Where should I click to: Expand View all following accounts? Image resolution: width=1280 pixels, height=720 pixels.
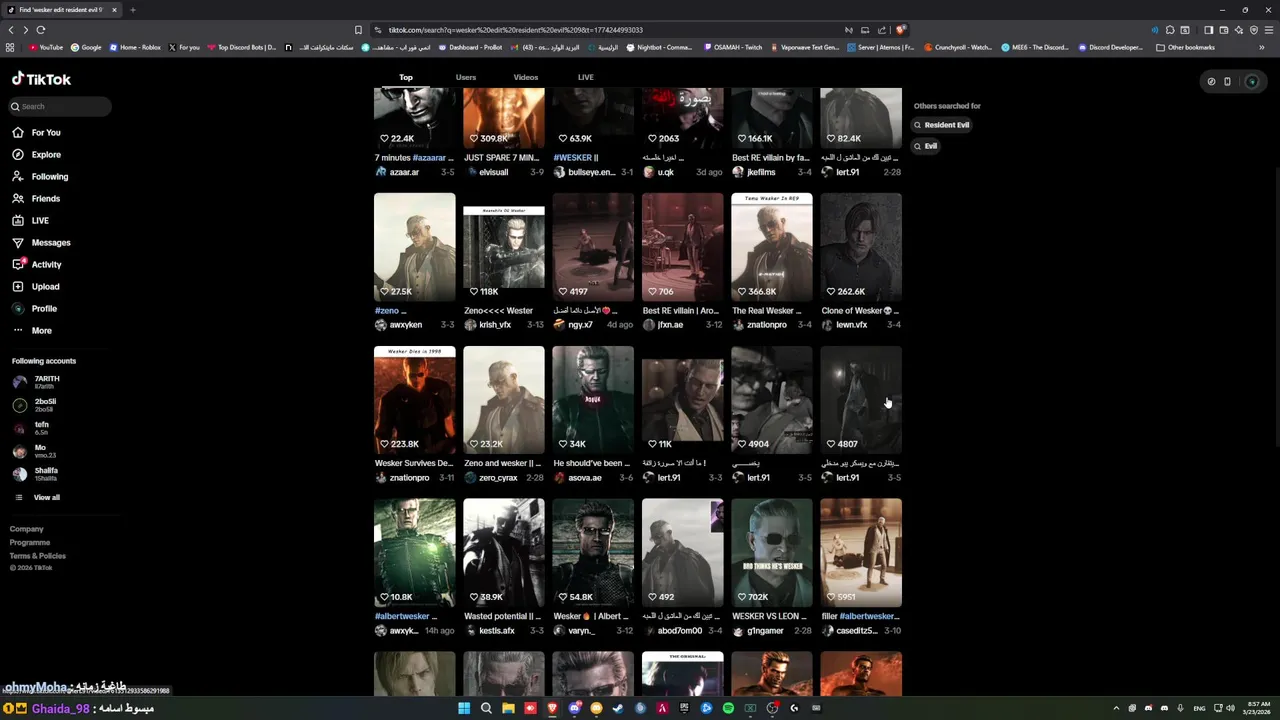click(37, 497)
